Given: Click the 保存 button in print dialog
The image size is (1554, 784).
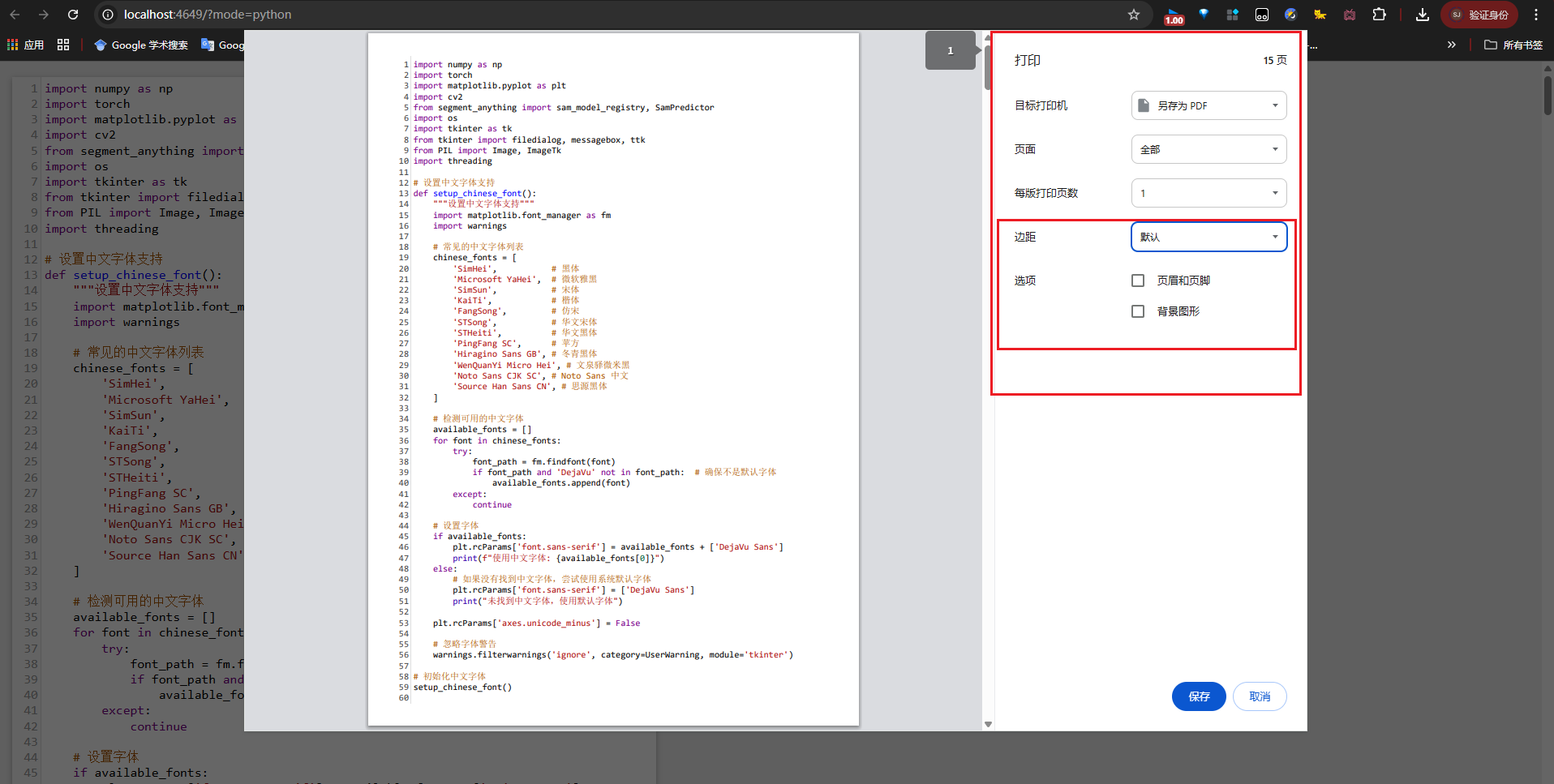Looking at the screenshot, I should (1199, 696).
